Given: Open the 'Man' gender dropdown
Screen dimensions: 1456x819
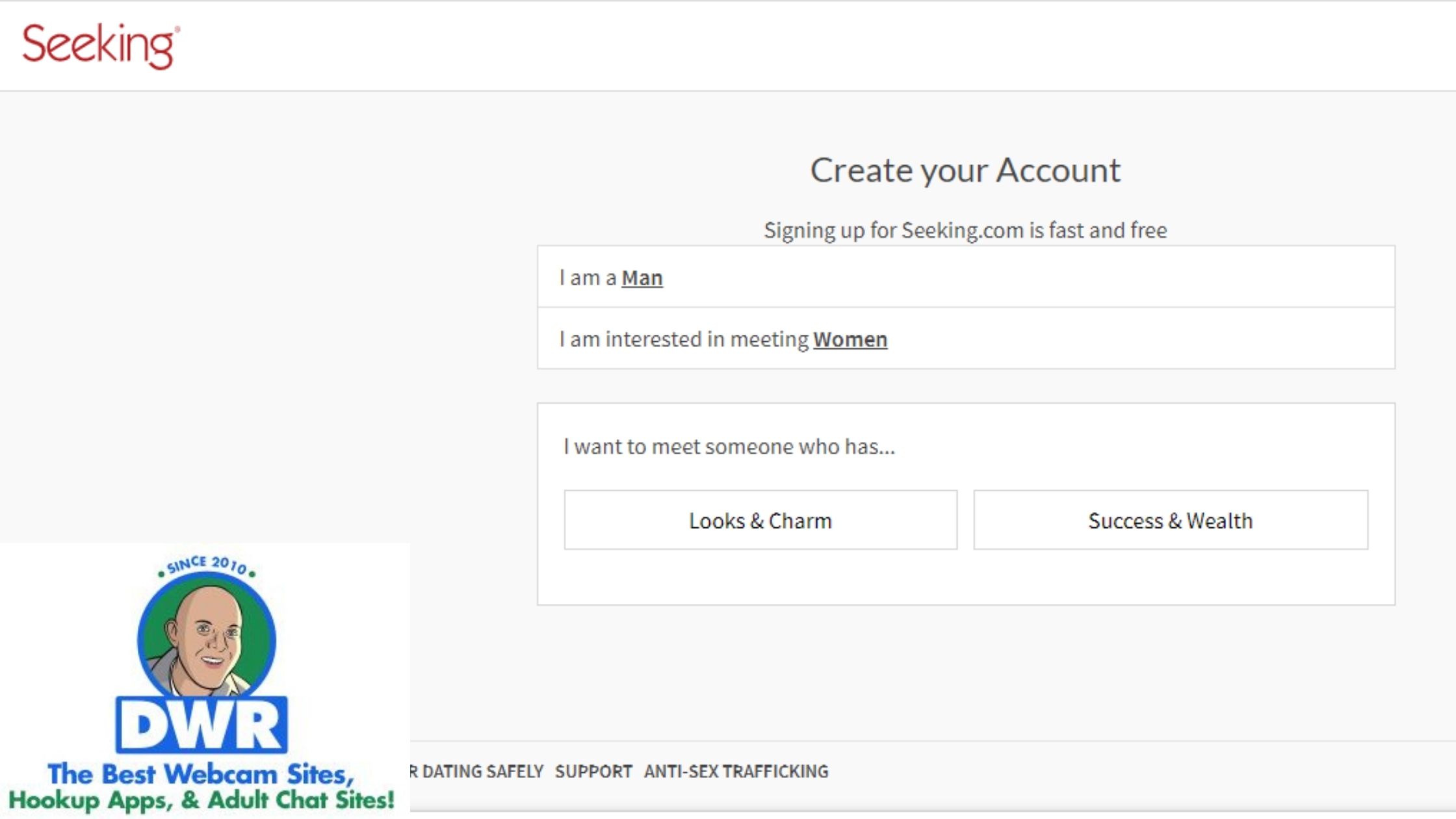Looking at the screenshot, I should 642,278.
